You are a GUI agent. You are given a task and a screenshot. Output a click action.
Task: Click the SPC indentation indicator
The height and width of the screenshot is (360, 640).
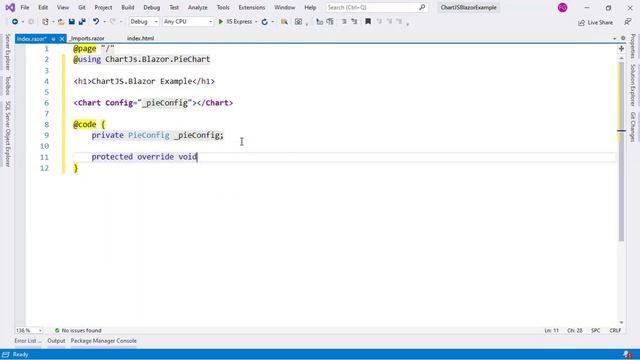point(596,330)
